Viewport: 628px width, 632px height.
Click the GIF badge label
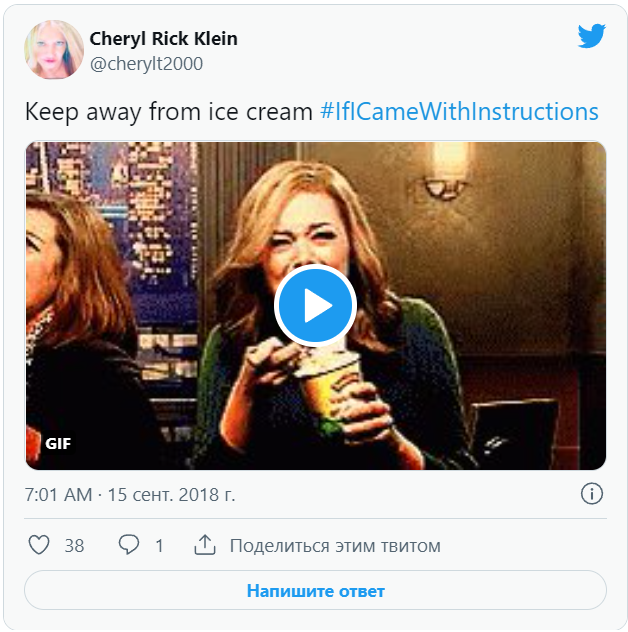click(x=58, y=443)
